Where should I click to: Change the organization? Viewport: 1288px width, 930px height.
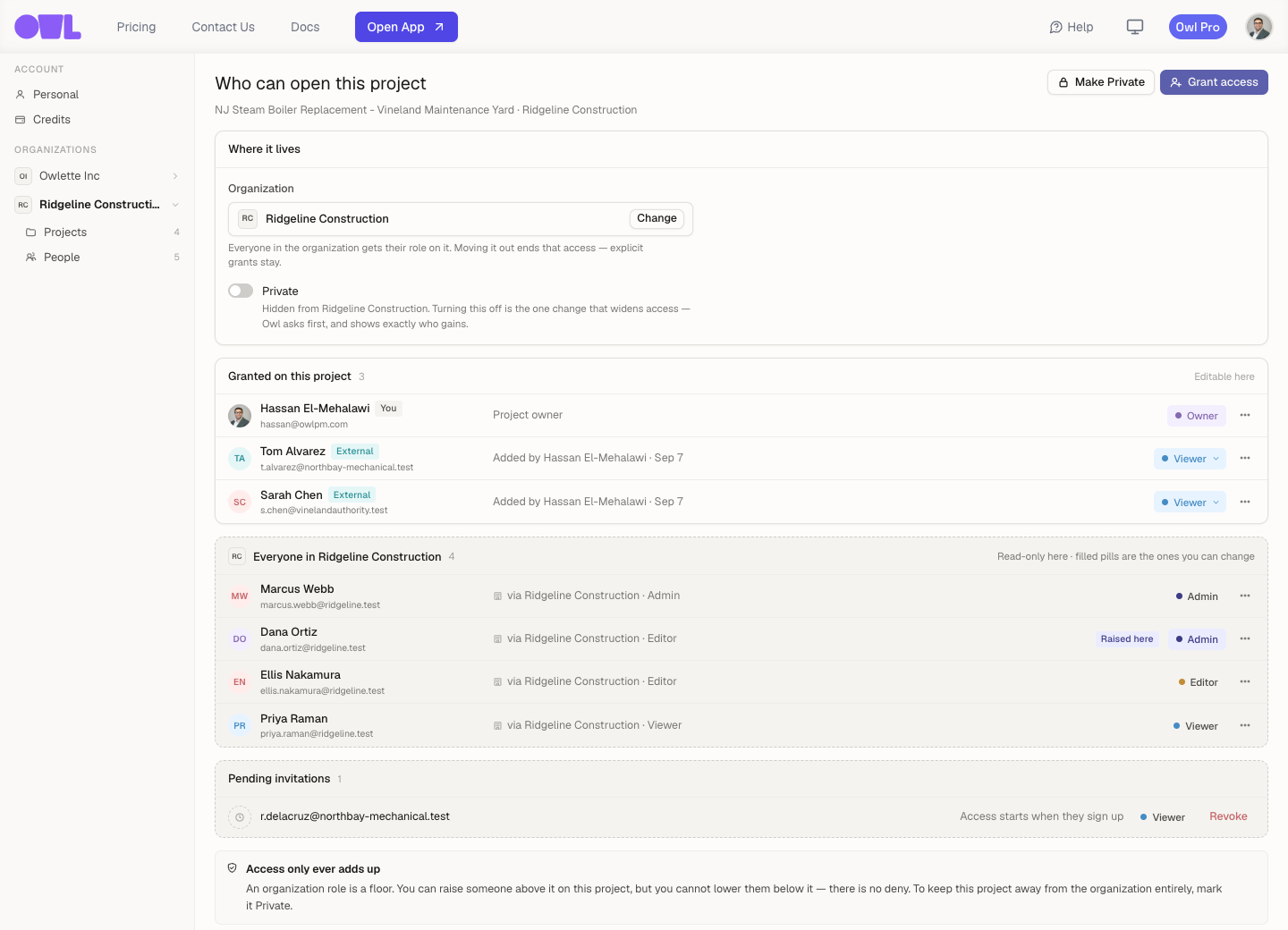tap(657, 218)
